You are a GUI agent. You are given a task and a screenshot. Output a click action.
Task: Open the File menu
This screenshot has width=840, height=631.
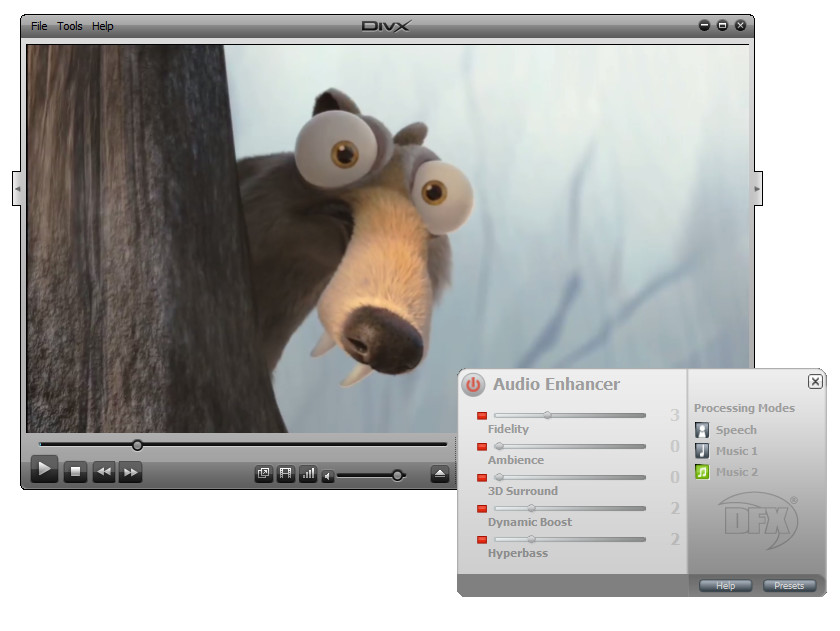pos(39,26)
